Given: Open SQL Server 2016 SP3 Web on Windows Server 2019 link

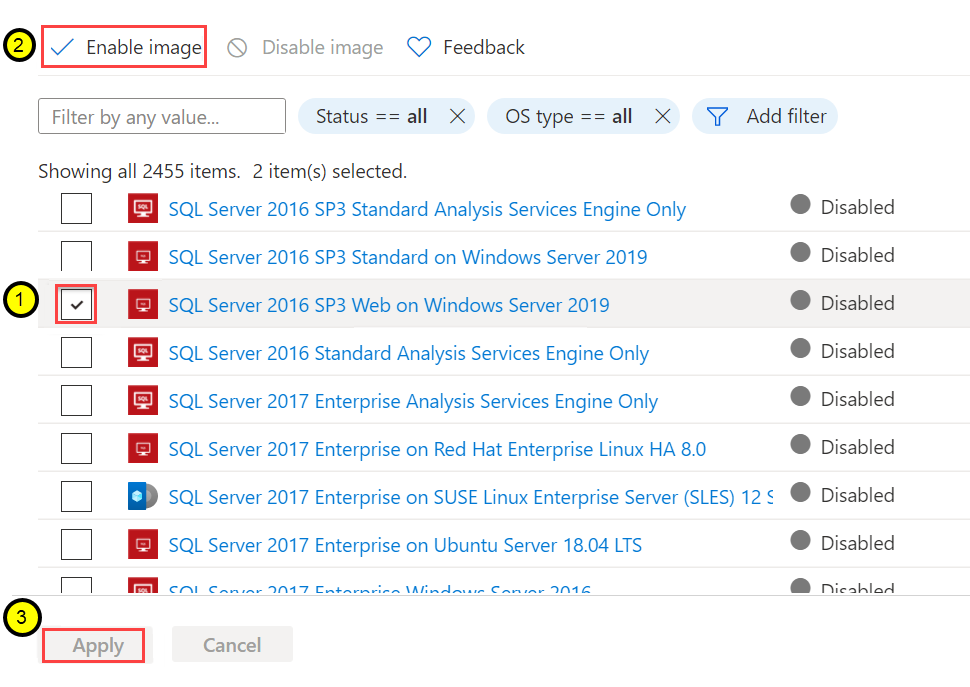Looking at the screenshot, I should 388,305.
